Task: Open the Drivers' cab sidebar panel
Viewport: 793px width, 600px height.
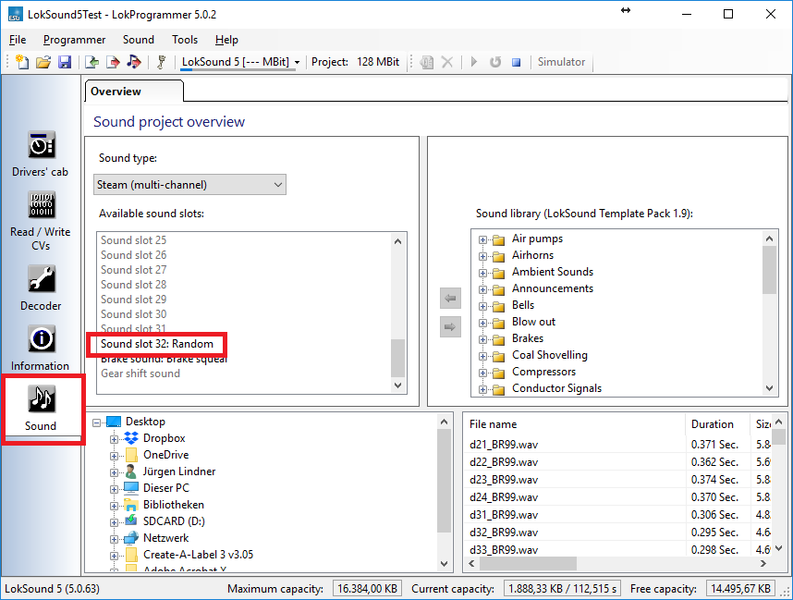Action: (40, 154)
